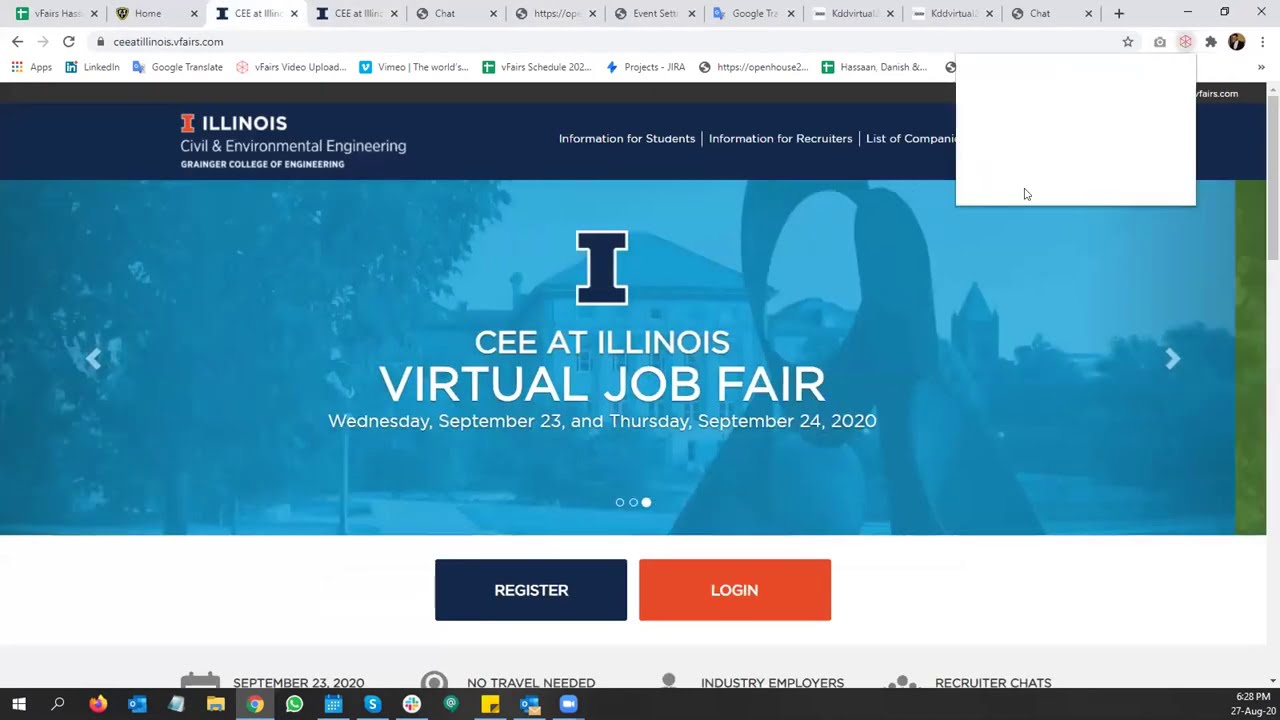Go to next carousel slide
Screen dimensions: 1280x720
[1173, 359]
